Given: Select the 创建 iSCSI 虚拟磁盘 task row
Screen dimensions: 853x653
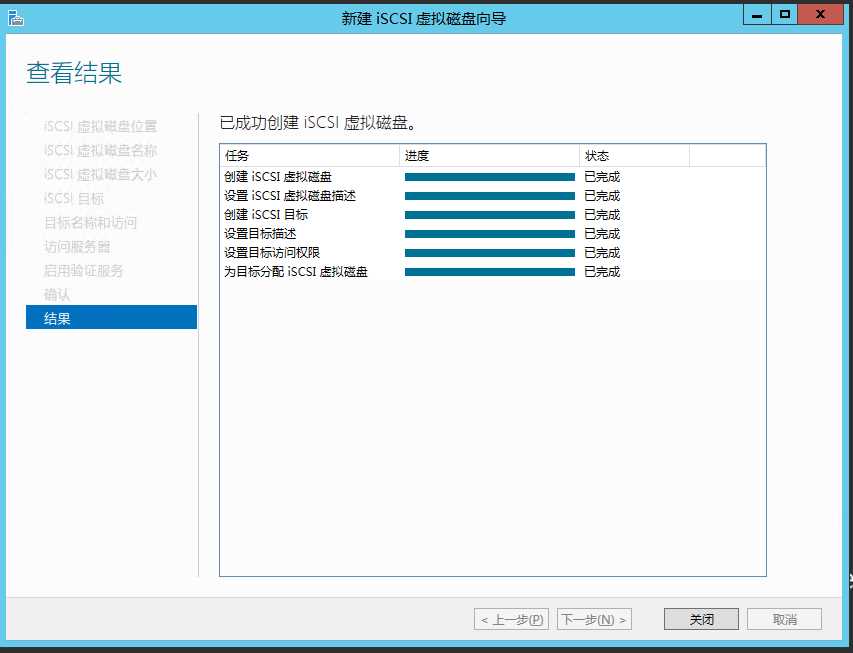Looking at the screenshot, I should click(x=493, y=177).
